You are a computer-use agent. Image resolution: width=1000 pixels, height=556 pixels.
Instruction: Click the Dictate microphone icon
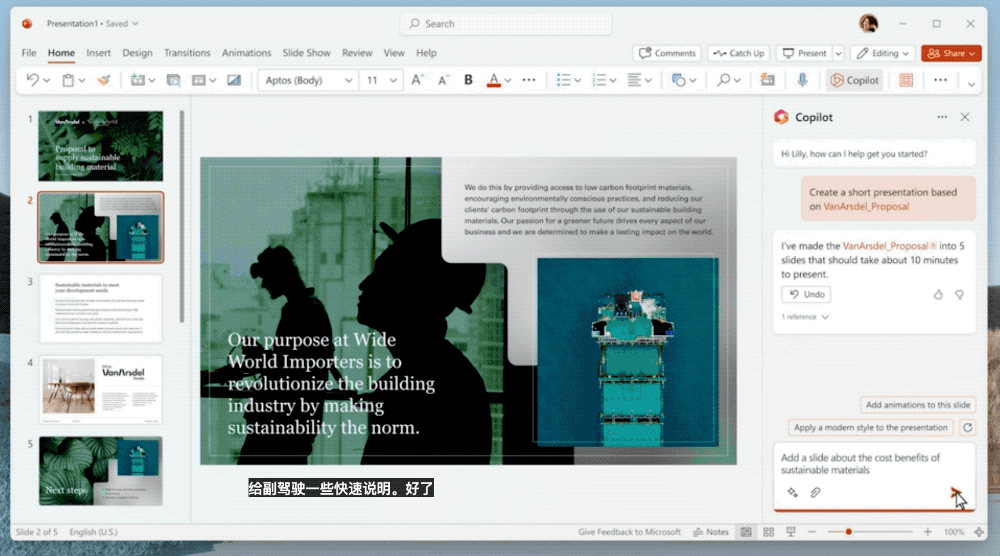(x=802, y=80)
